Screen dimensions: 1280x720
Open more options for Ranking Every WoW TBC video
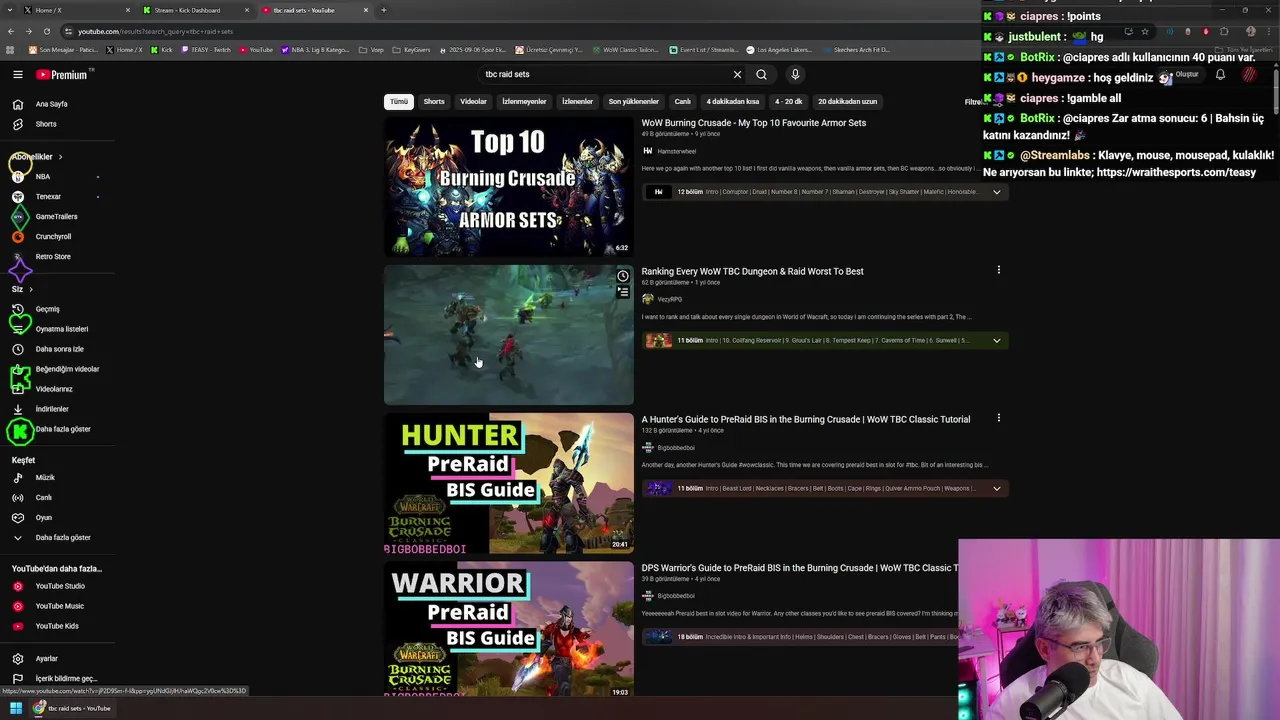coord(998,270)
